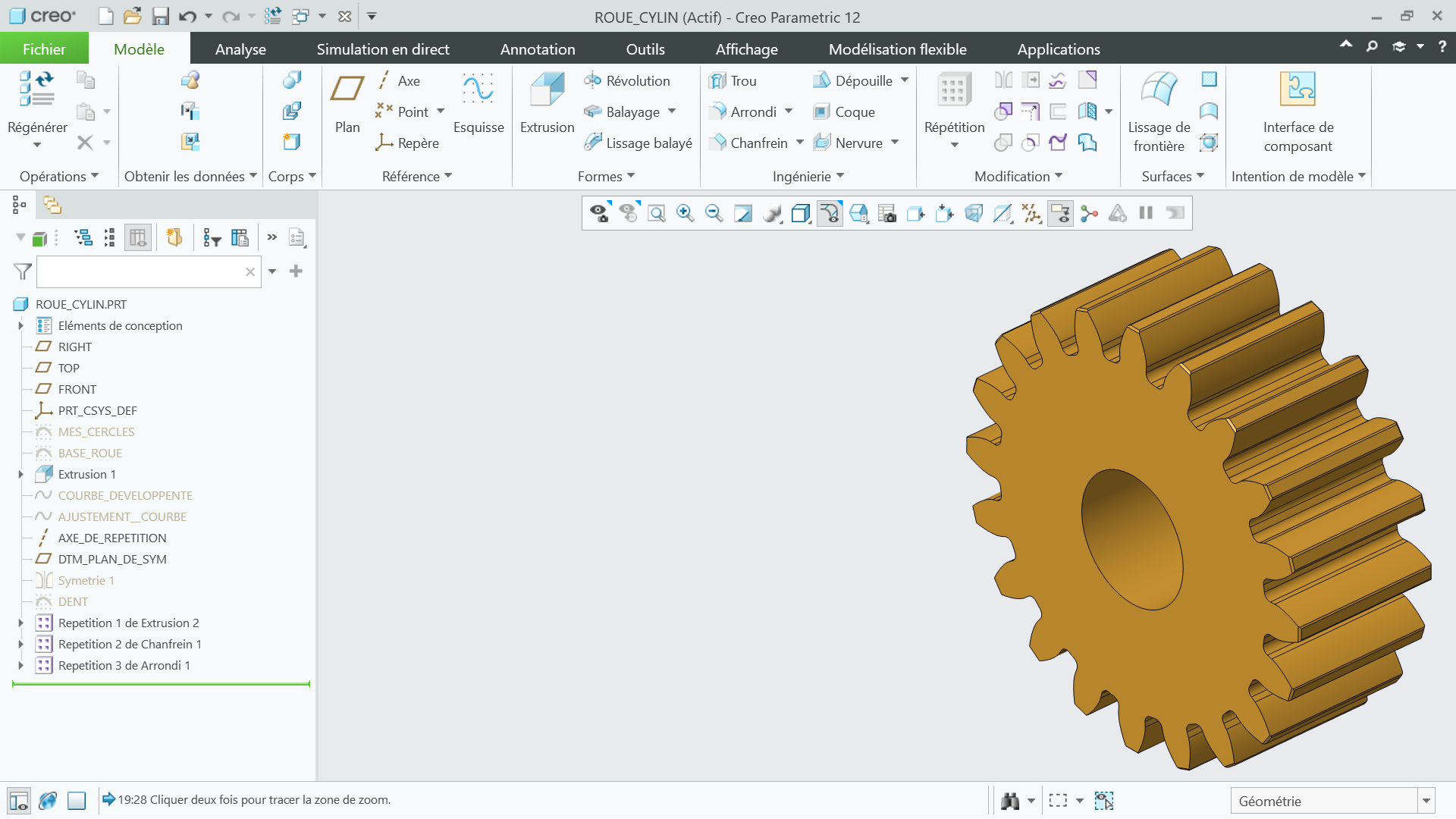
Task: Open the Arrondi dropdown arrow
Action: click(789, 111)
